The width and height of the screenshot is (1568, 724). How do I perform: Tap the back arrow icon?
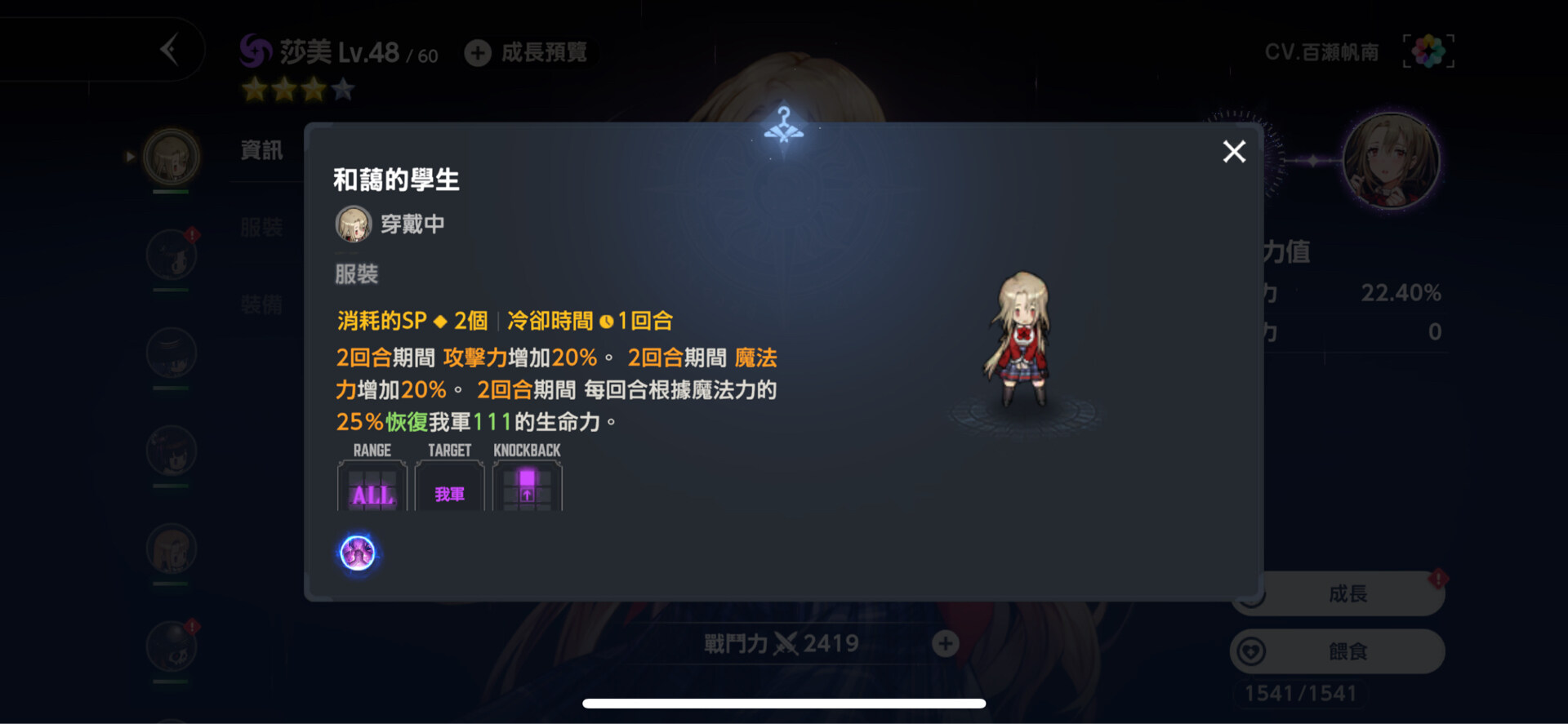pos(169,50)
